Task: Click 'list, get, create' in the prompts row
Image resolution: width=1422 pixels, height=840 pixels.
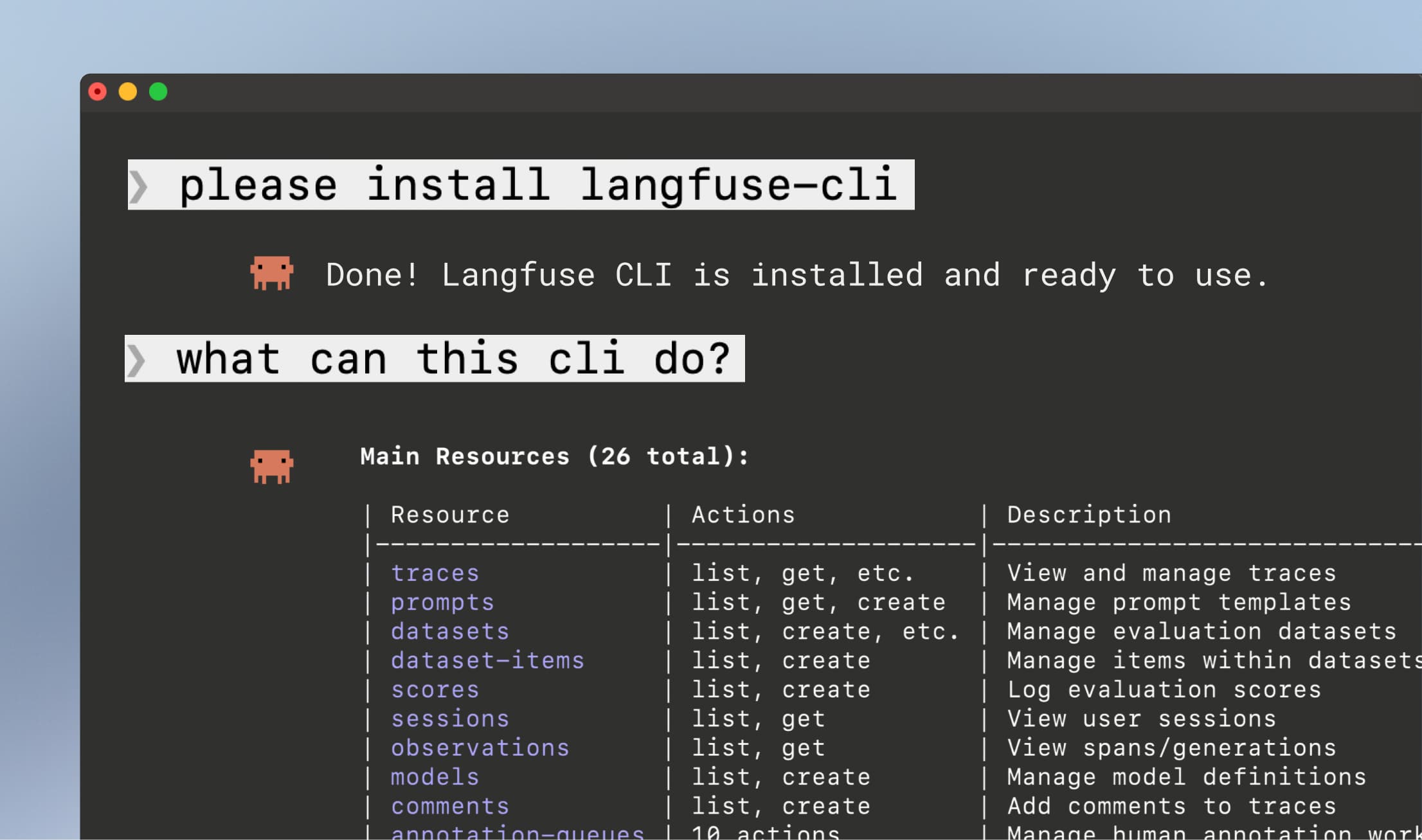Action: [x=818, y=603]
